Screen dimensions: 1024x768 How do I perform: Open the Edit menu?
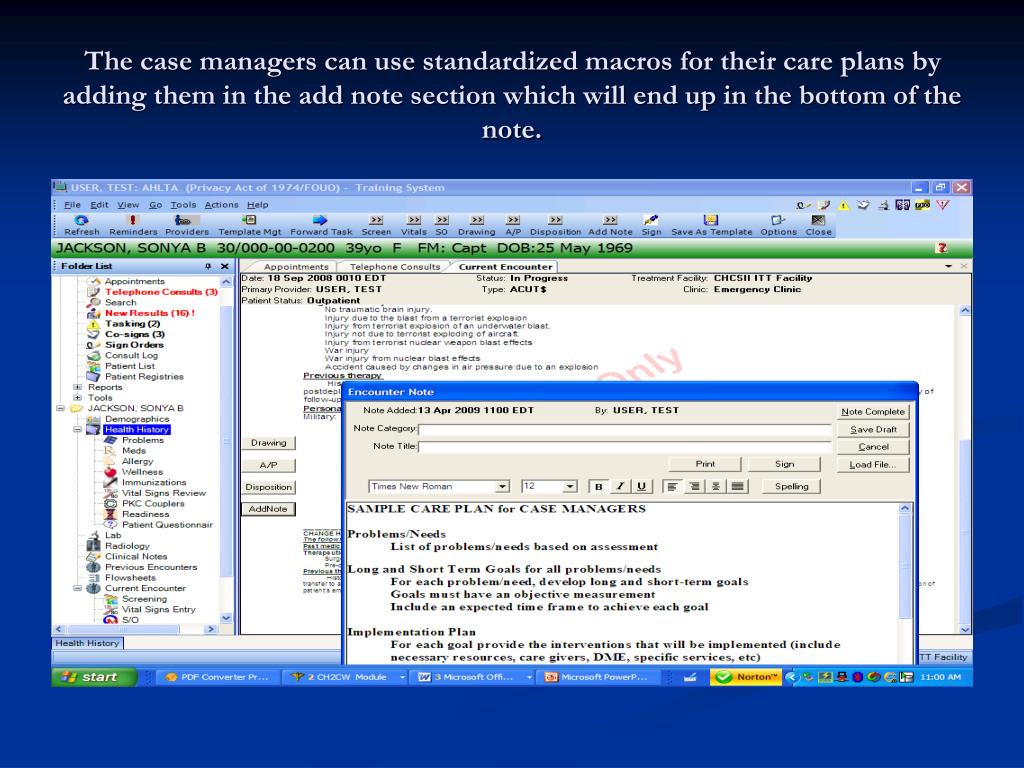tap(99, 204)
